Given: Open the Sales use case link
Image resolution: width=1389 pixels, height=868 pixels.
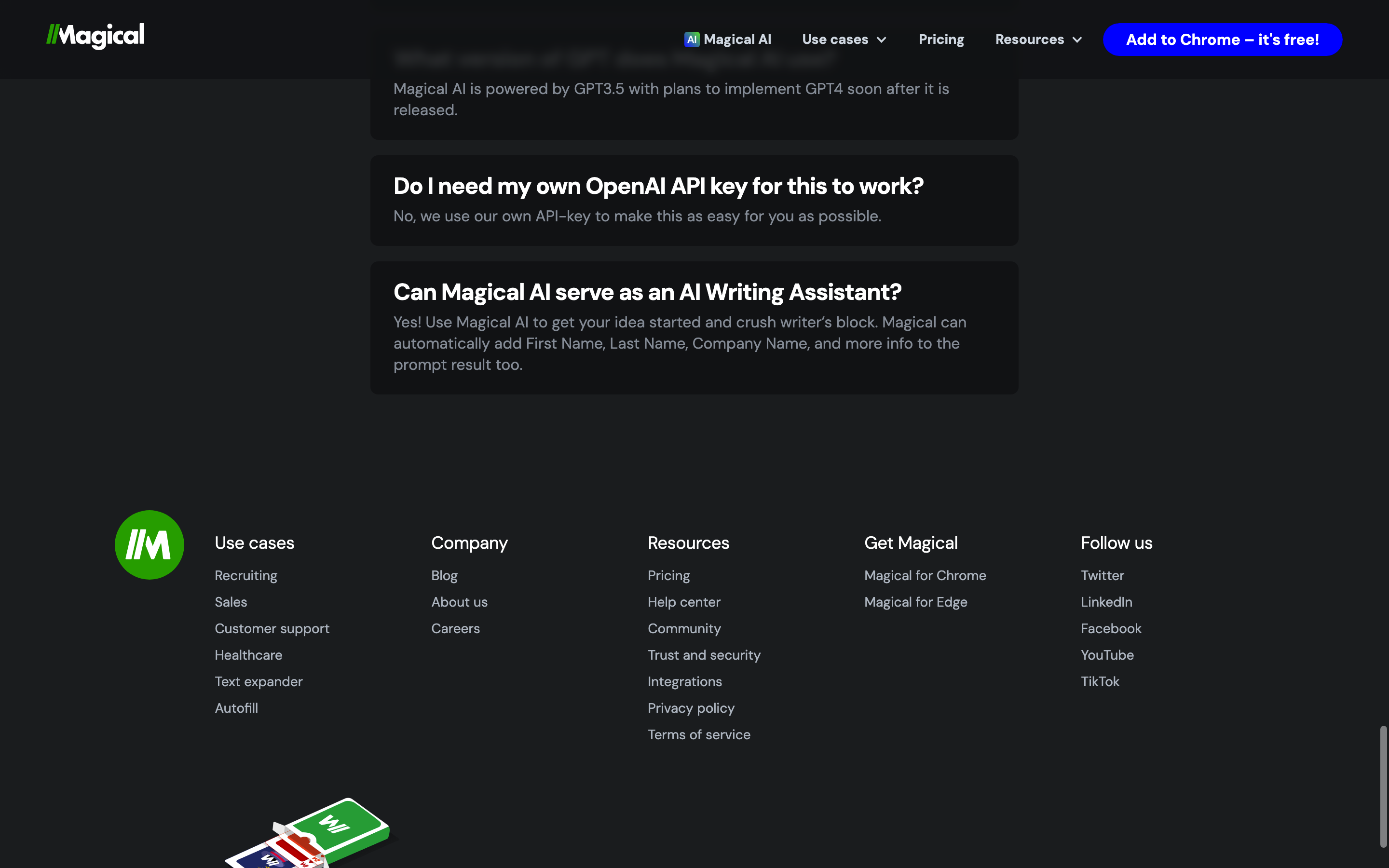Looking at the screenshot, I should coord(231,602).
